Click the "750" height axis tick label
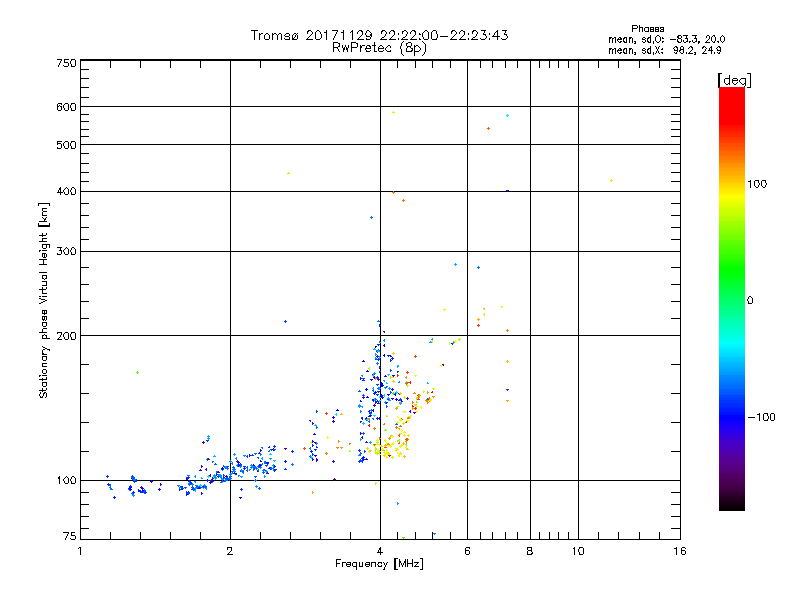 (66, 63)
